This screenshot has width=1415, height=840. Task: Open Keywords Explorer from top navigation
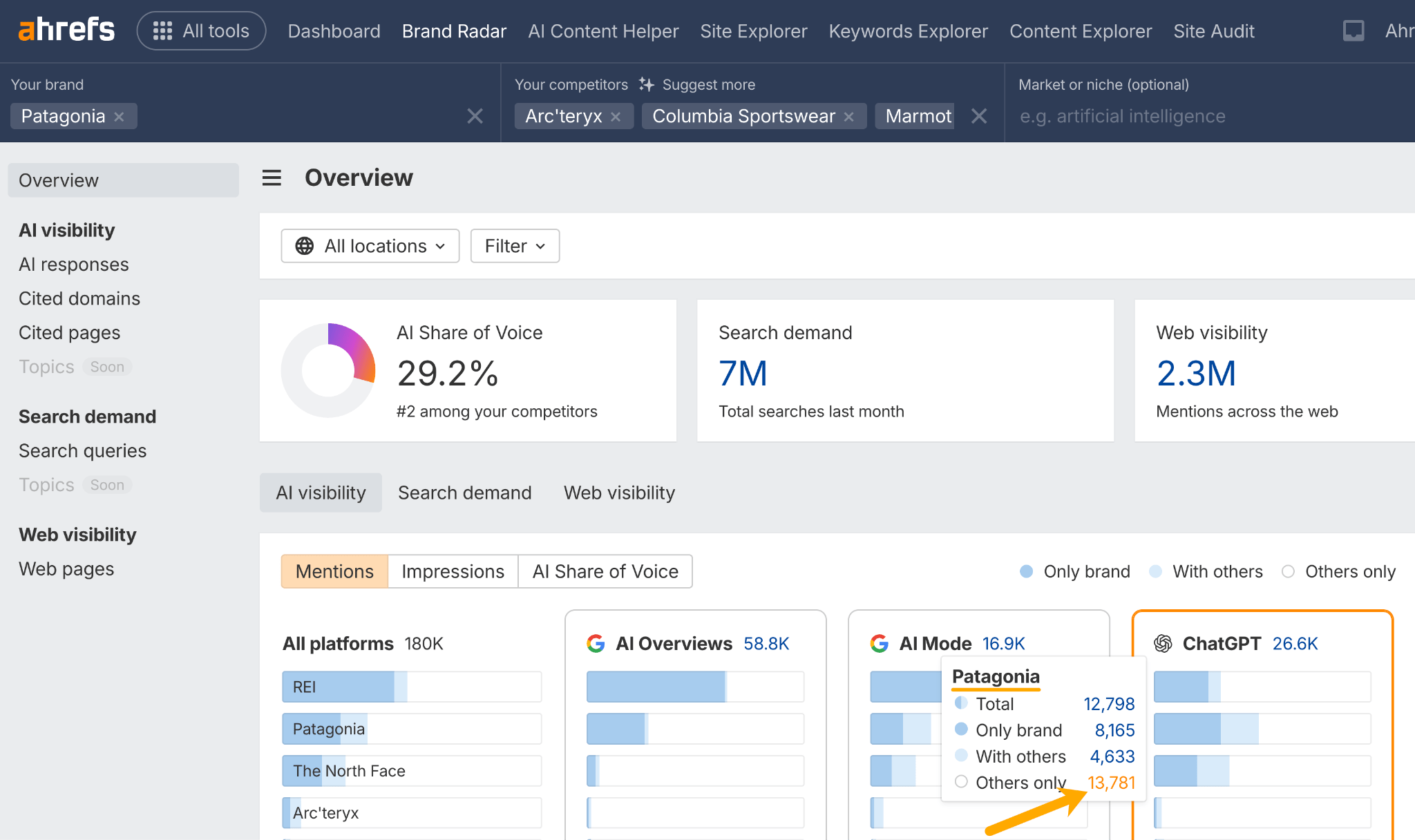909,30
